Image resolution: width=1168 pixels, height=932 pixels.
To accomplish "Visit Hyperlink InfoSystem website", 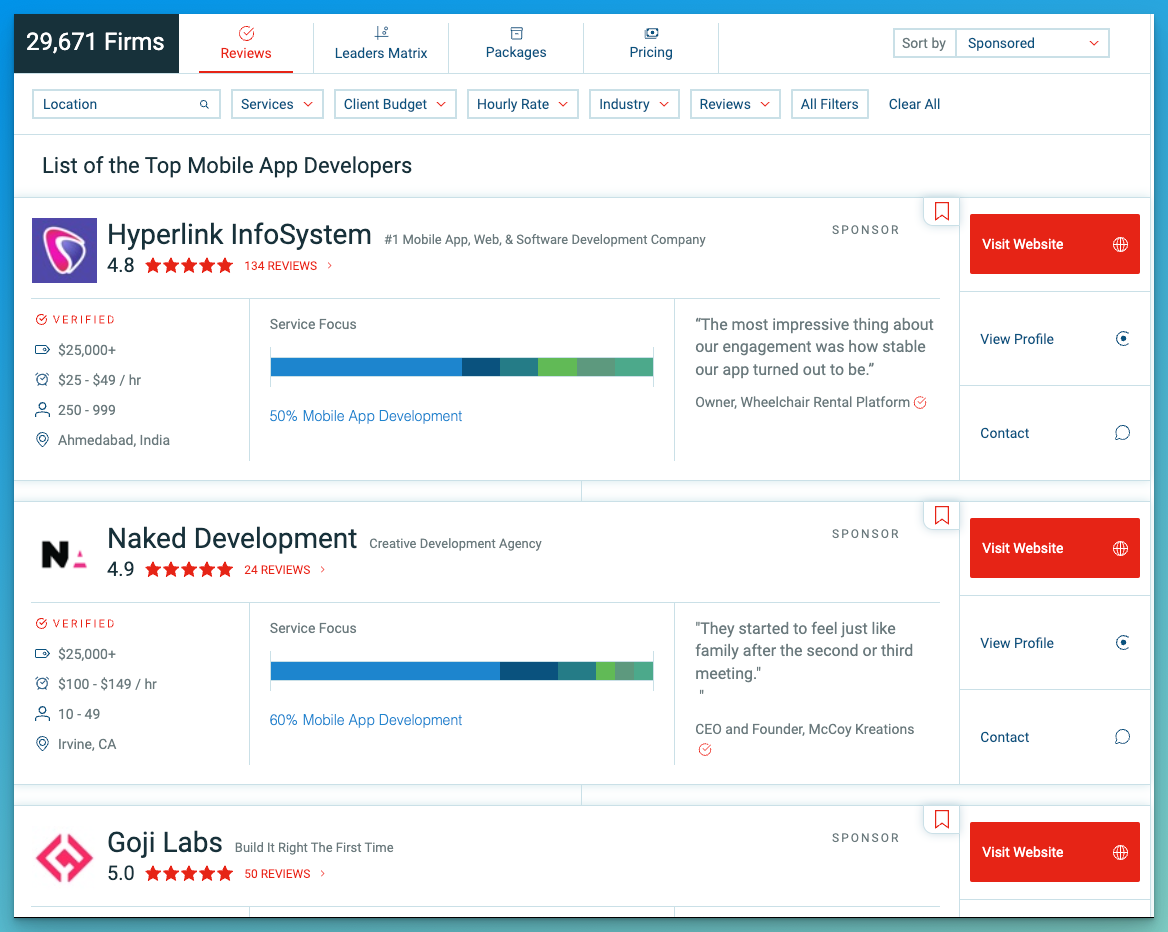I will coord(1054,244).
